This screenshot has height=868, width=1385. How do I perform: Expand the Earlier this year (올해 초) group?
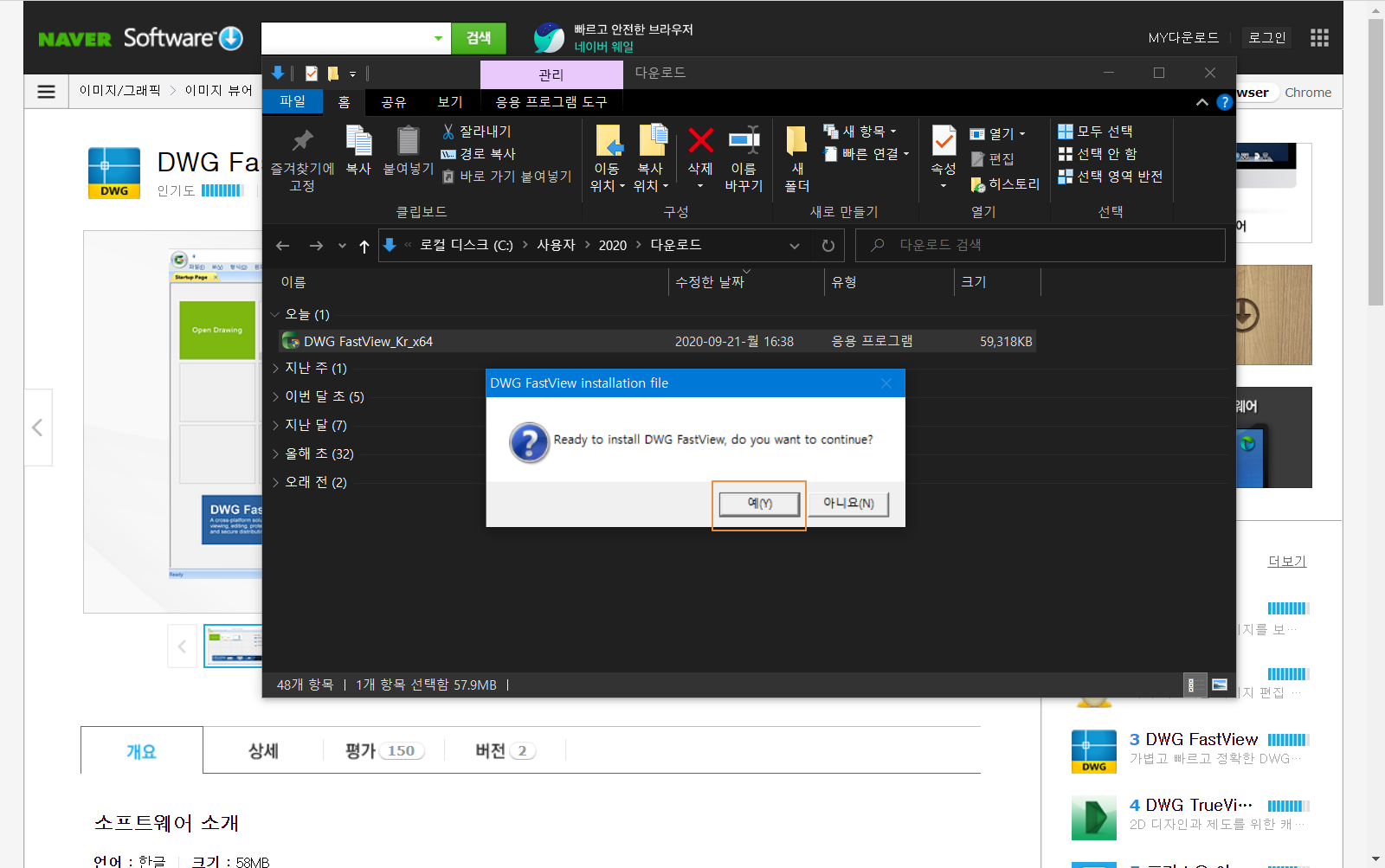pyautogui.click(x=275, y=453)
